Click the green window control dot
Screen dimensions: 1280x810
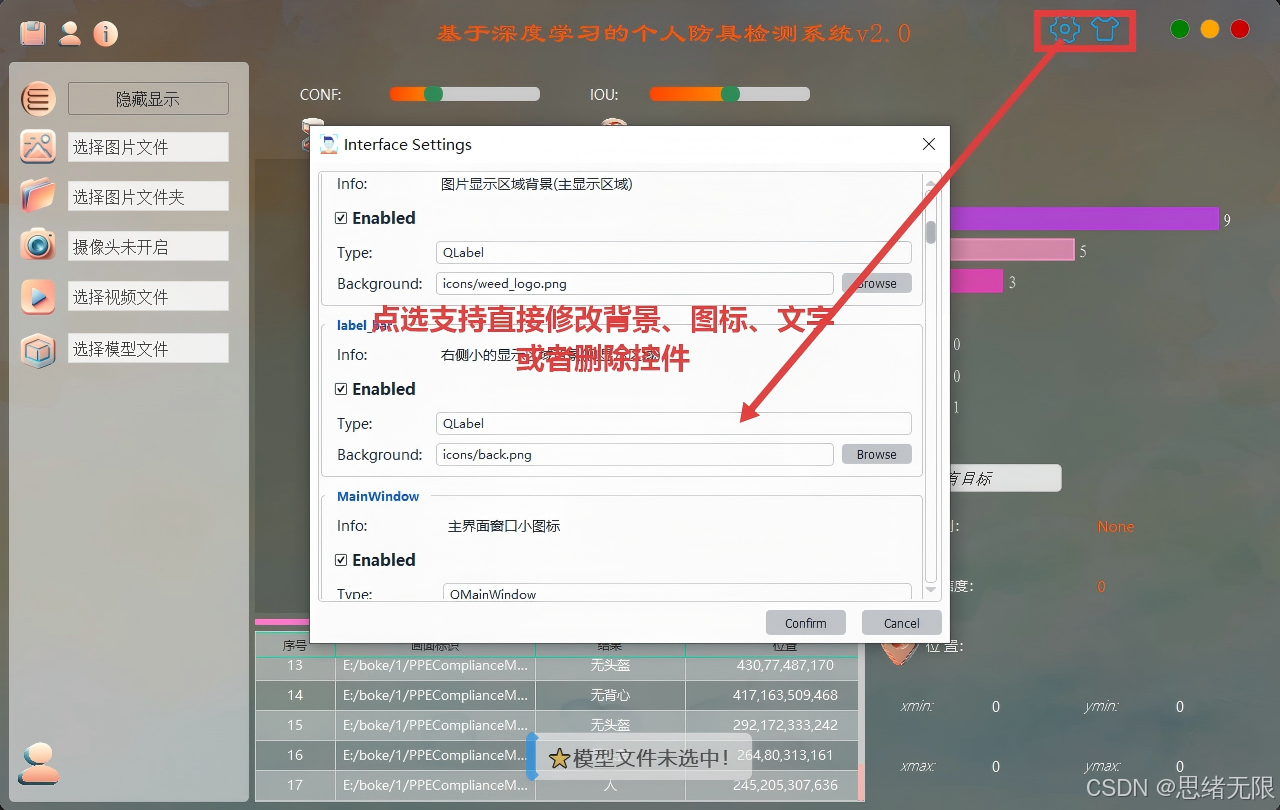click(x=1180, y=29)
